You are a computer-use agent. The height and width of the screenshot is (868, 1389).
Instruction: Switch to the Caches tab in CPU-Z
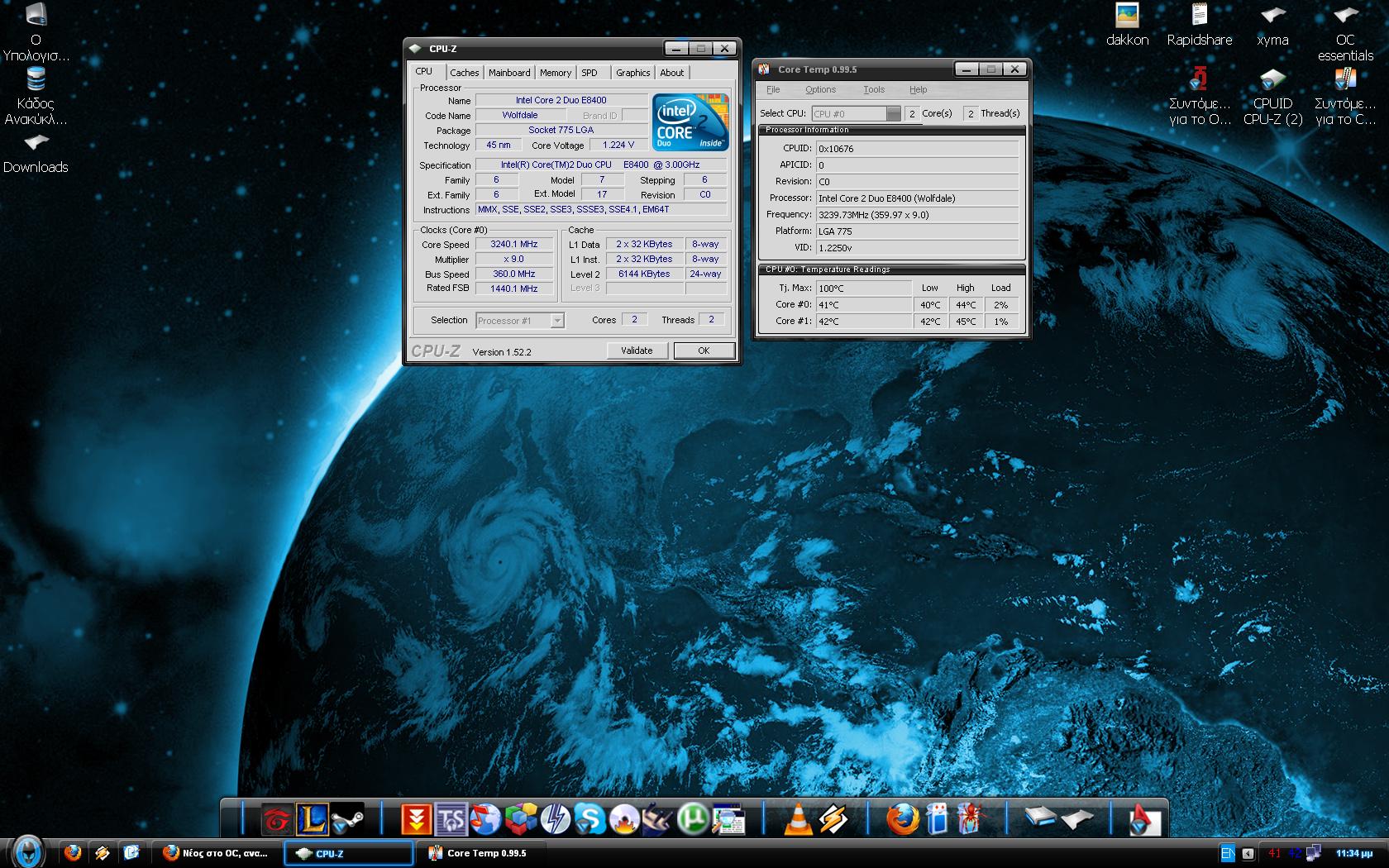click(464, 73)
